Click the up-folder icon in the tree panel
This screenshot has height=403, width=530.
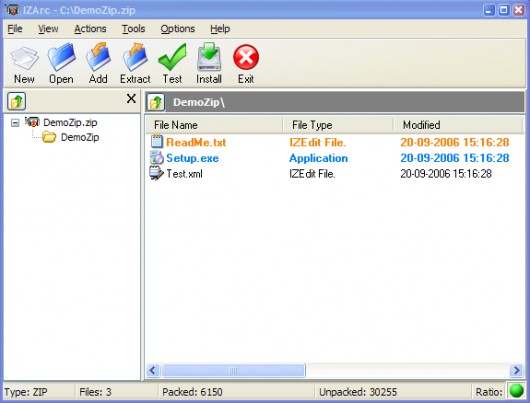click(17, 101)
